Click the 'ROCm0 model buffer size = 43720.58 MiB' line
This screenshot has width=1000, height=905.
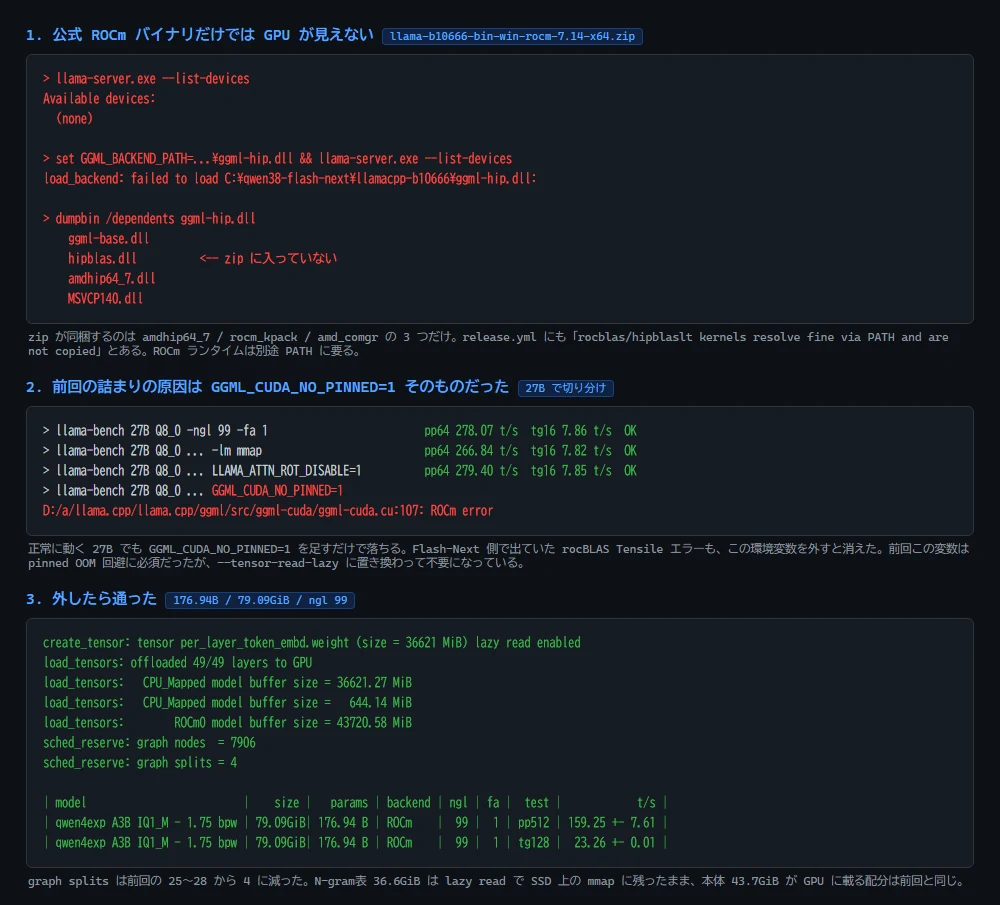tap(228, 723)
